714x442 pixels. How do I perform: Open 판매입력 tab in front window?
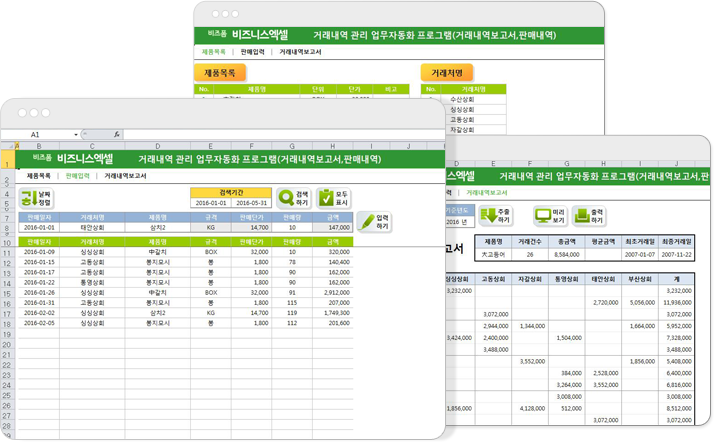pos(77,176)
